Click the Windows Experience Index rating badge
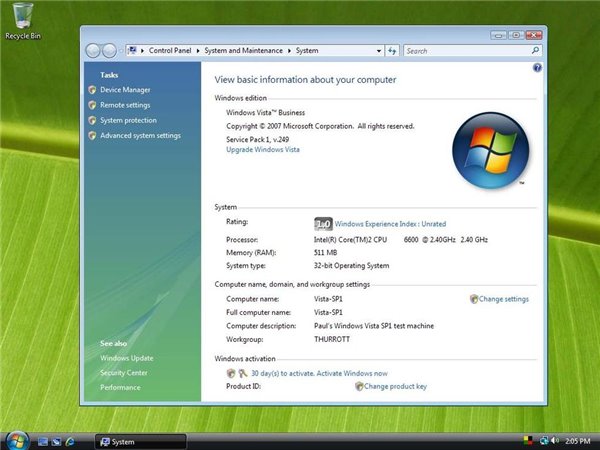The width and height of the screenshot is (600, 450). tap(323, 224)
